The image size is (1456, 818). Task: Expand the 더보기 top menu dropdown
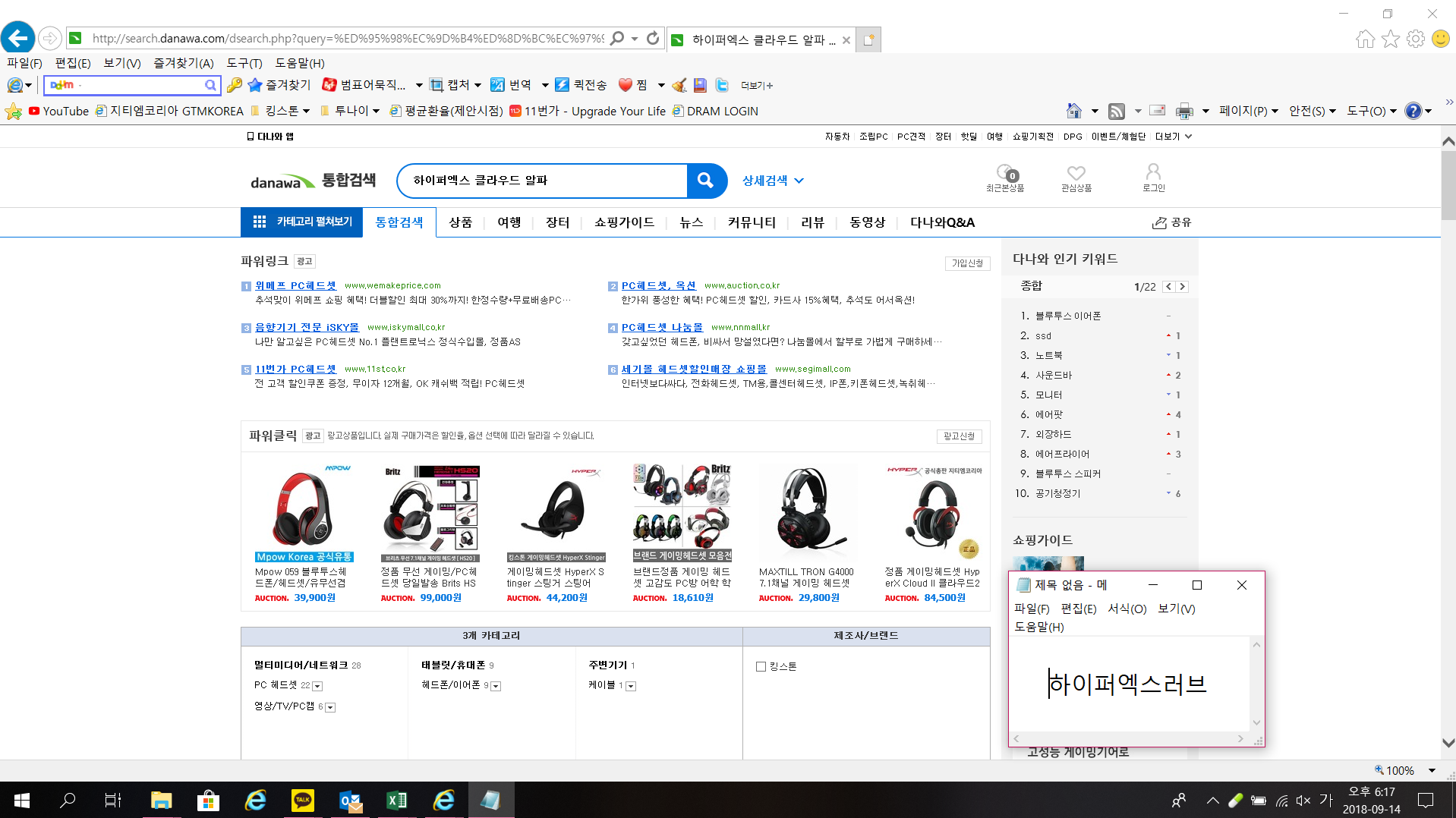(x=1174, y=137)
